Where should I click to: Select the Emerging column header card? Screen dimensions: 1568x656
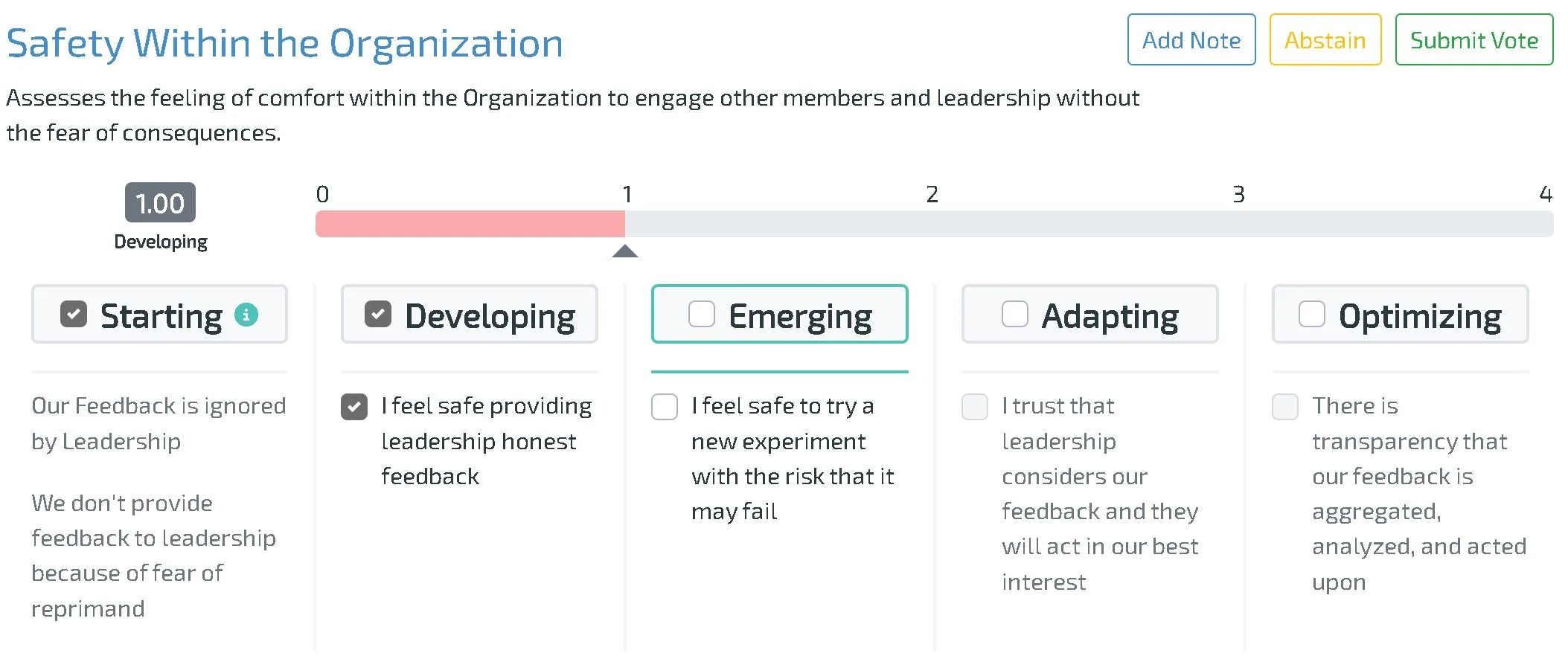(780, 314)
